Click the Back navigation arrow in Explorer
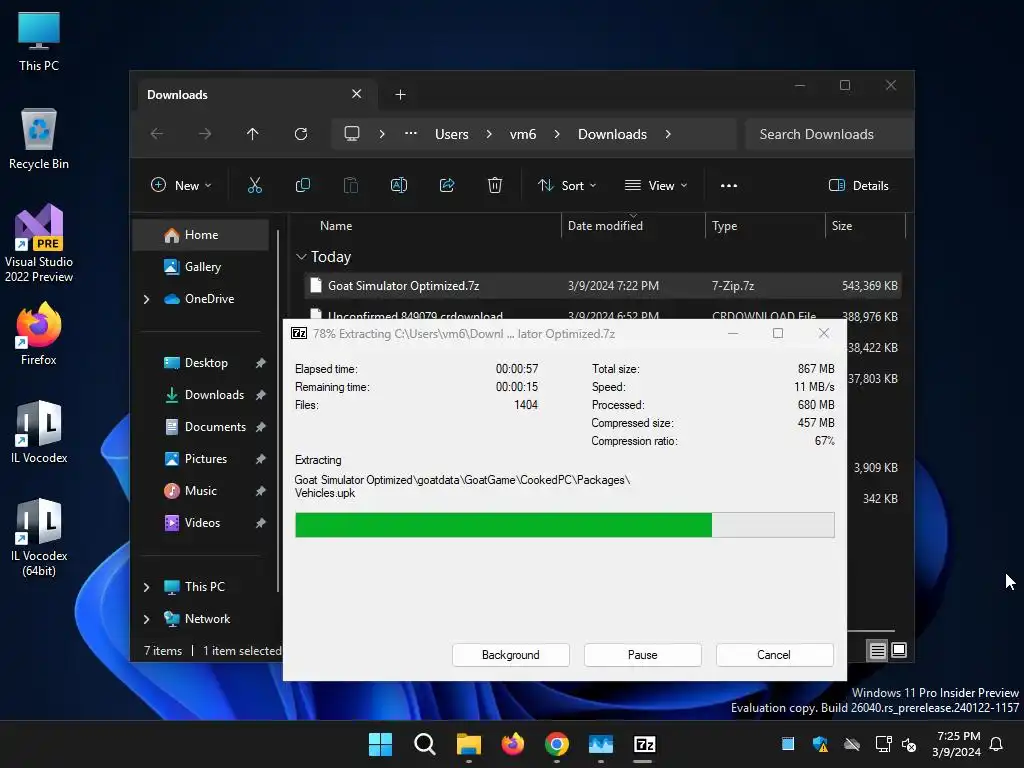The width and height of the screenshot is (1024, 768). point(157,134)
